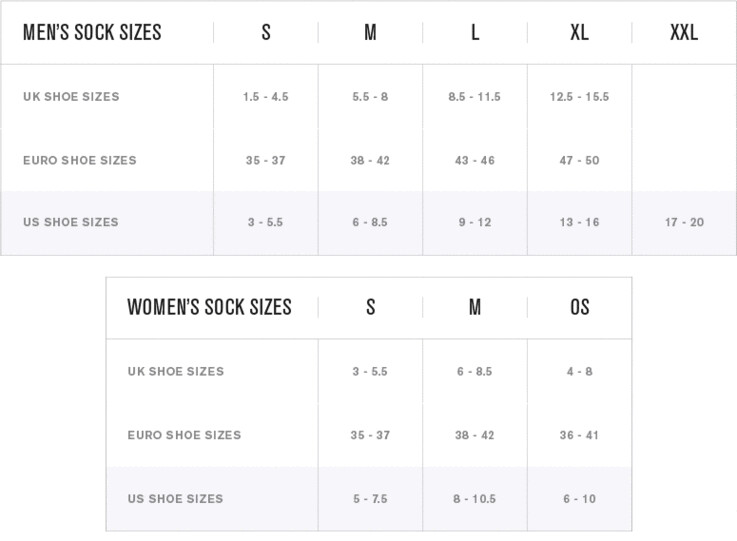Click men's US size 9 - 12 cell
The height and width of the screenshot is (541, 737).
[x=475, y=222]
